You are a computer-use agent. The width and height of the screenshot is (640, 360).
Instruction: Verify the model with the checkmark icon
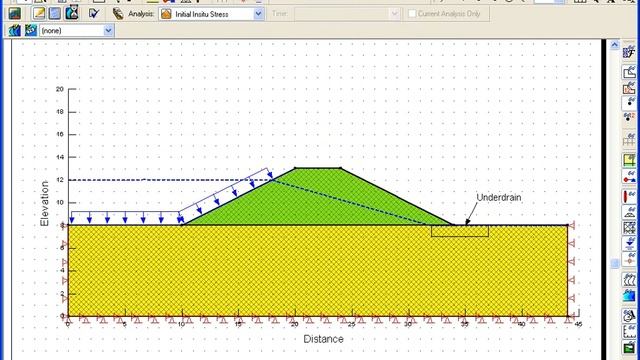94,13
